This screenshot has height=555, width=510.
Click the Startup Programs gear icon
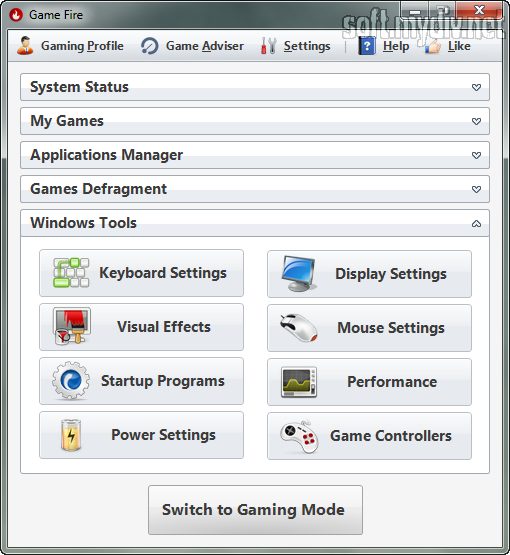(x=71, y=381)
